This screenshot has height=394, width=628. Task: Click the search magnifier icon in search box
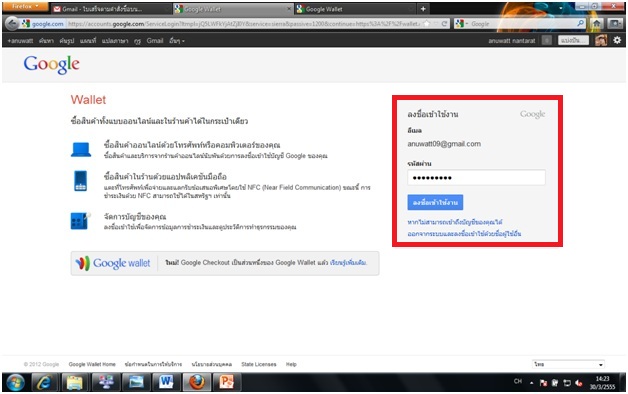click(580, 24)
